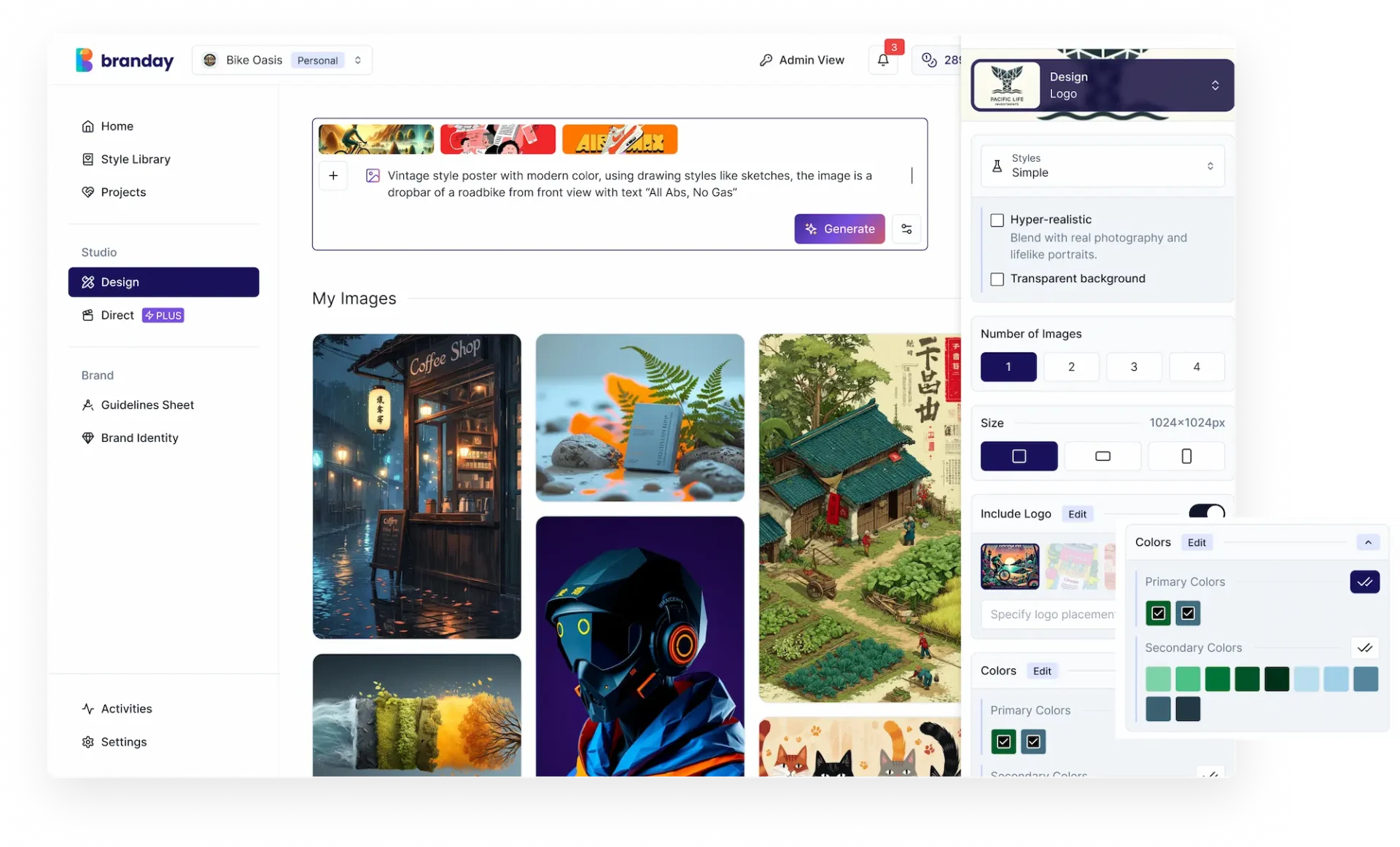Open the generation settings sliders icon

(x=906, y=229)
